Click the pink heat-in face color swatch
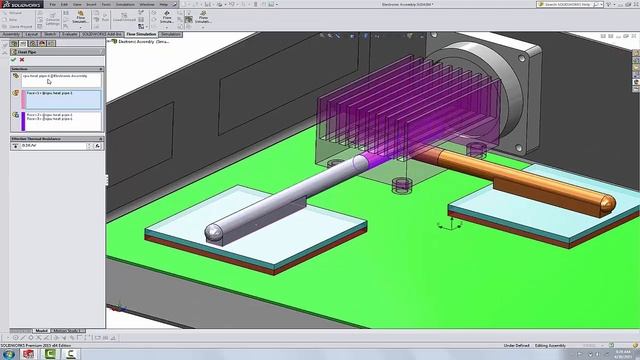 [24, 100]
